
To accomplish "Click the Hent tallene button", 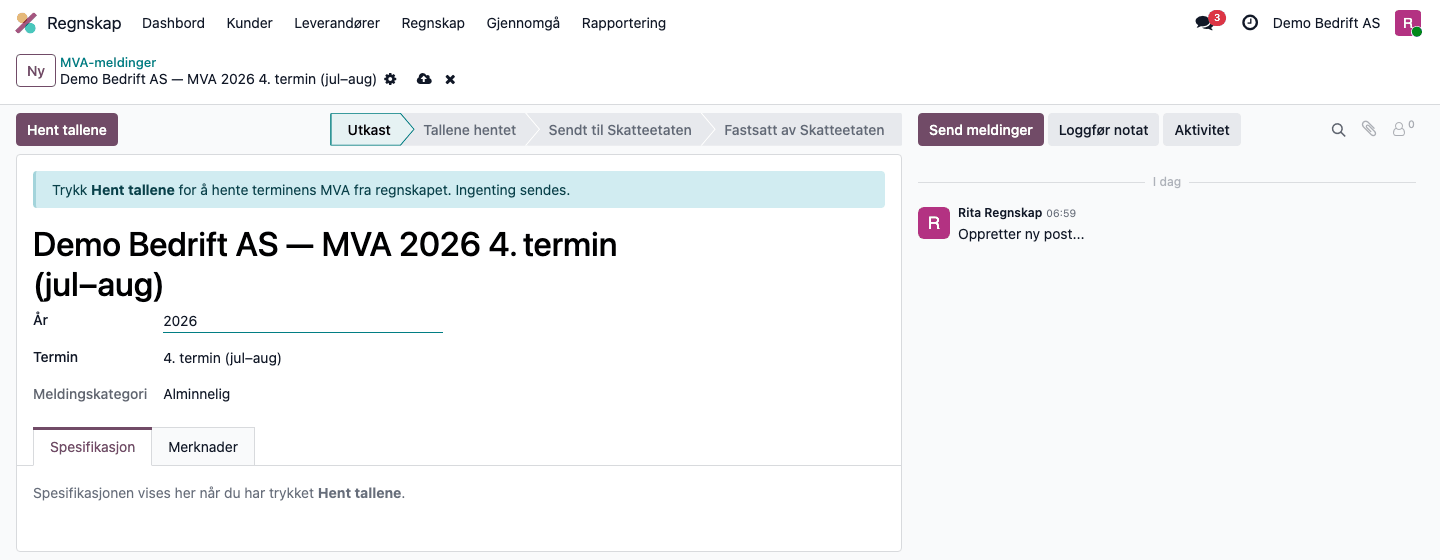I will [67, 130].
